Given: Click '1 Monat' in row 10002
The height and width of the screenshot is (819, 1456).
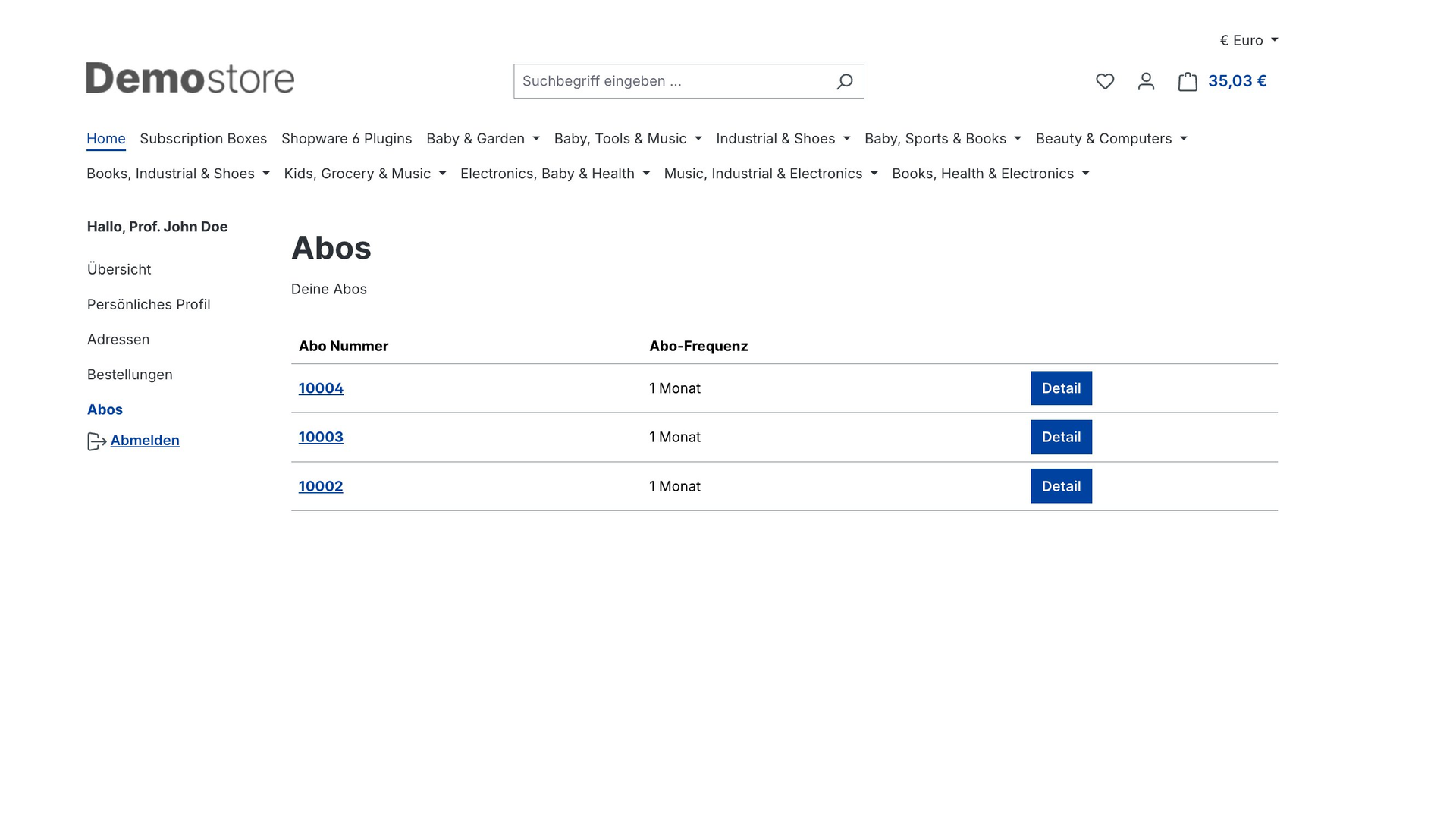Looking at the screenshot, I should click(x=675, y=486).
